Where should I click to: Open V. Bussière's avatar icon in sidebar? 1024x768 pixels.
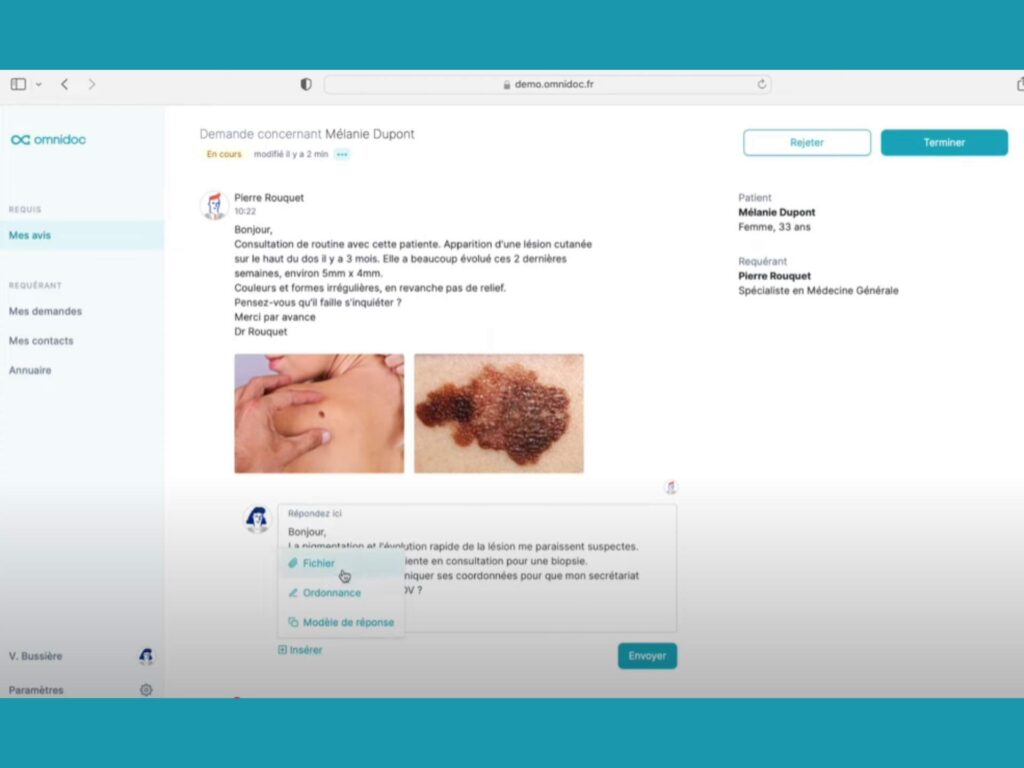[x=146, y=656]
